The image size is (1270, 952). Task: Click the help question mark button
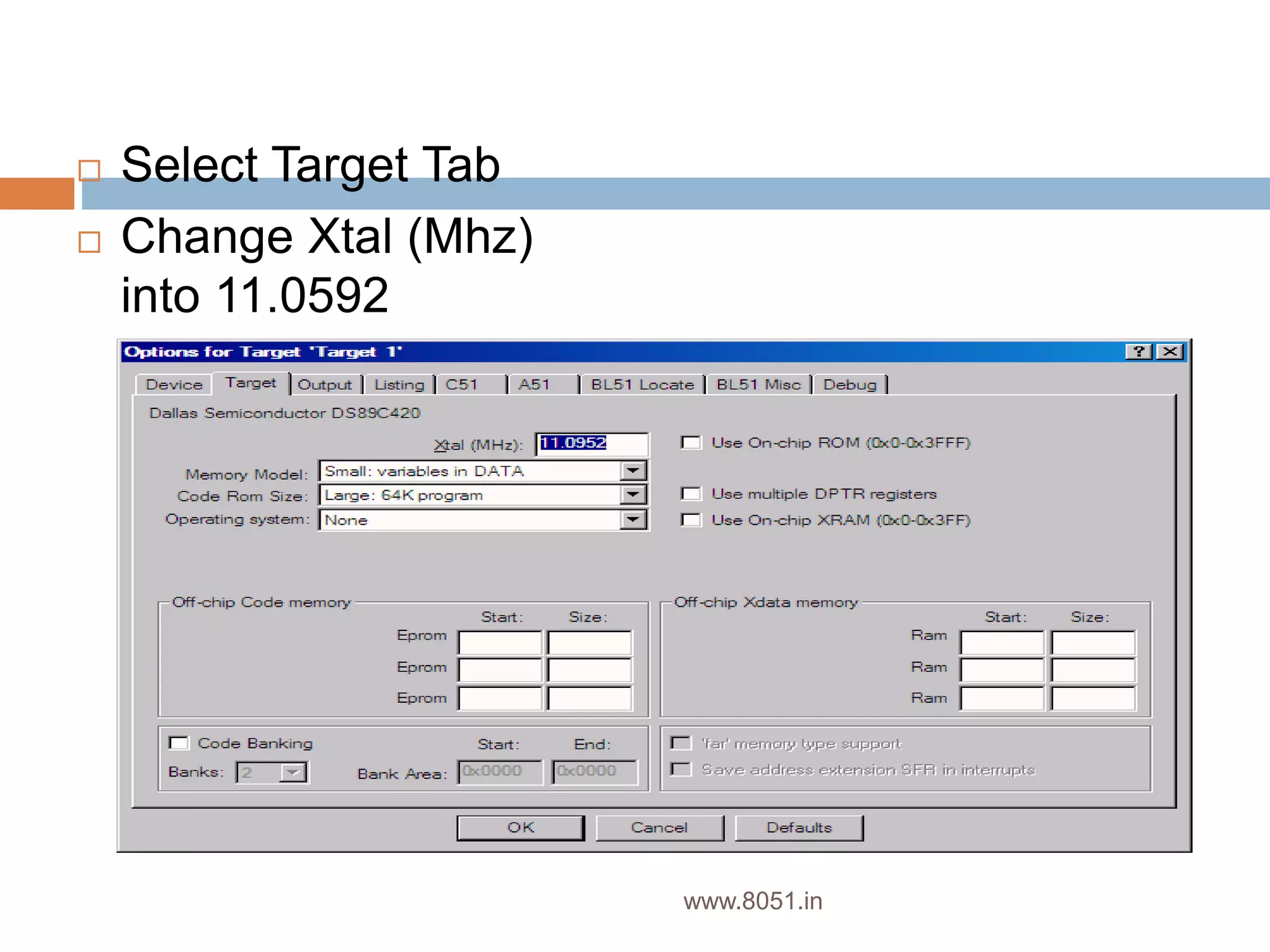point(1139,352)
